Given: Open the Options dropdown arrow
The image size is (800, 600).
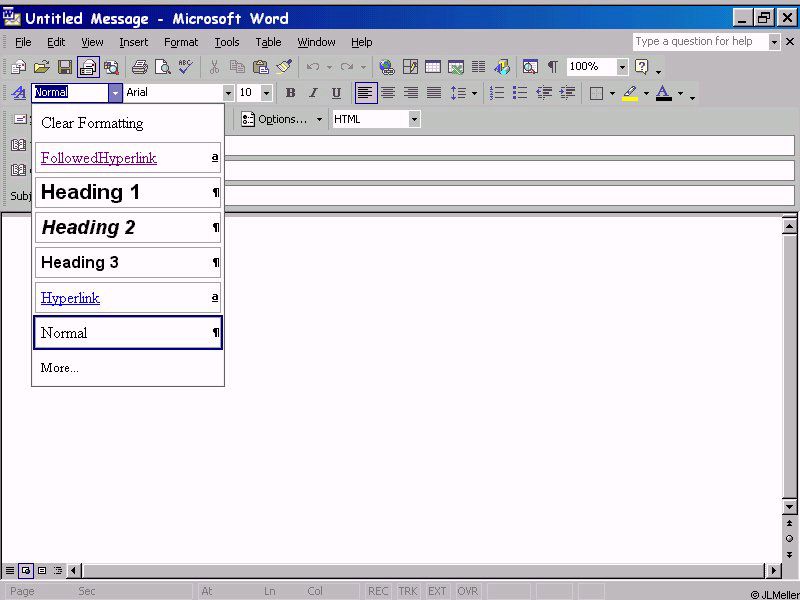Looking at the screenshot, I should (x=319, y=119).
